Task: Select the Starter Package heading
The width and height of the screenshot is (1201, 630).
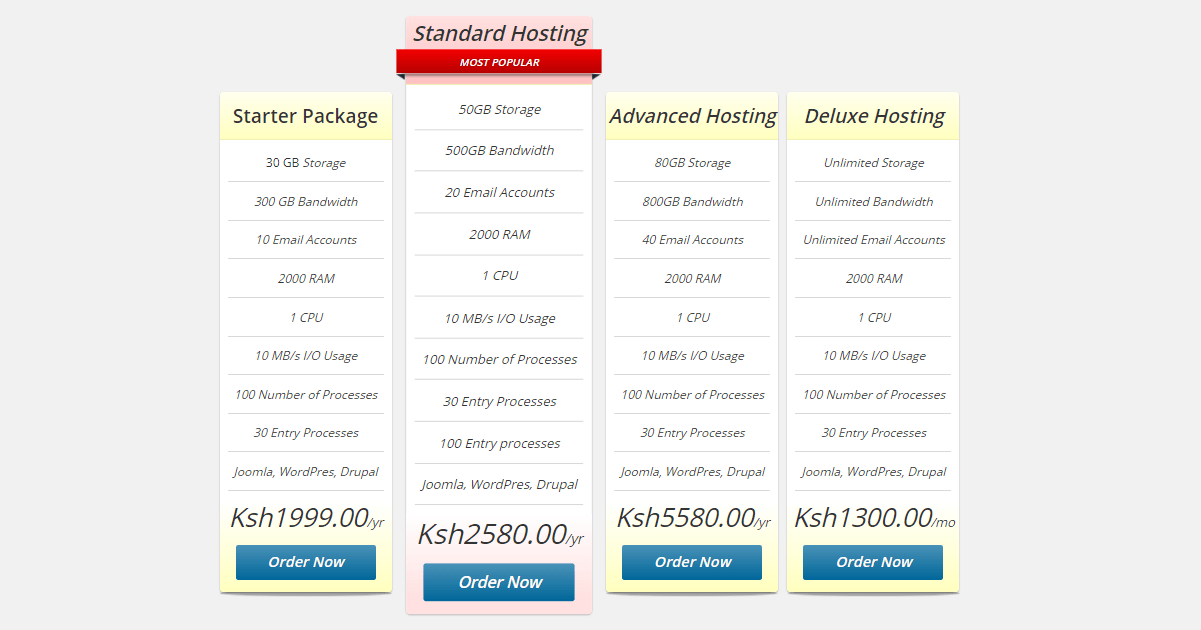Action: pyautogui.click(x=305, y=116)
